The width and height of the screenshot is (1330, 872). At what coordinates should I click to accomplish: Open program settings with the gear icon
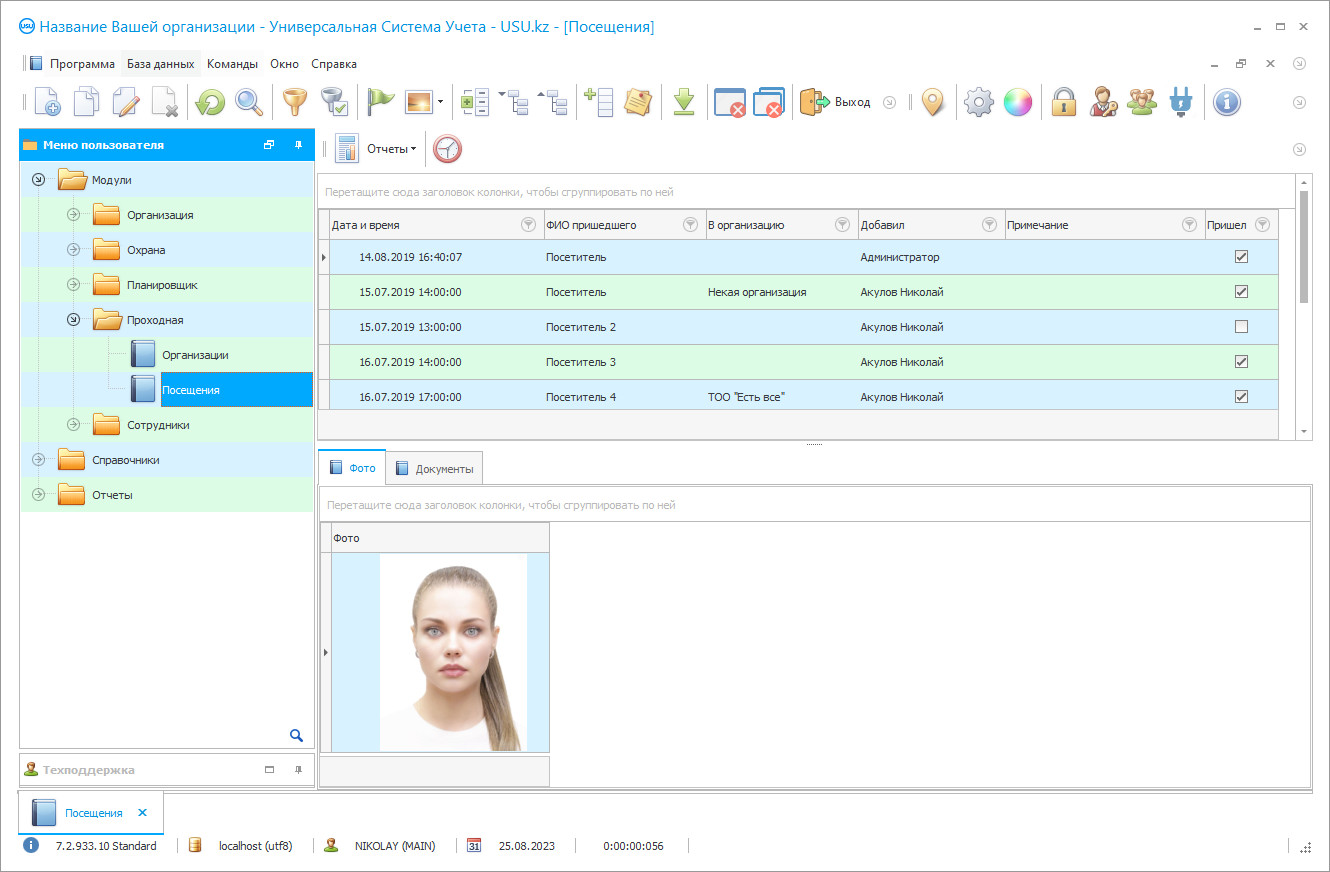click(x=978, y=102)
